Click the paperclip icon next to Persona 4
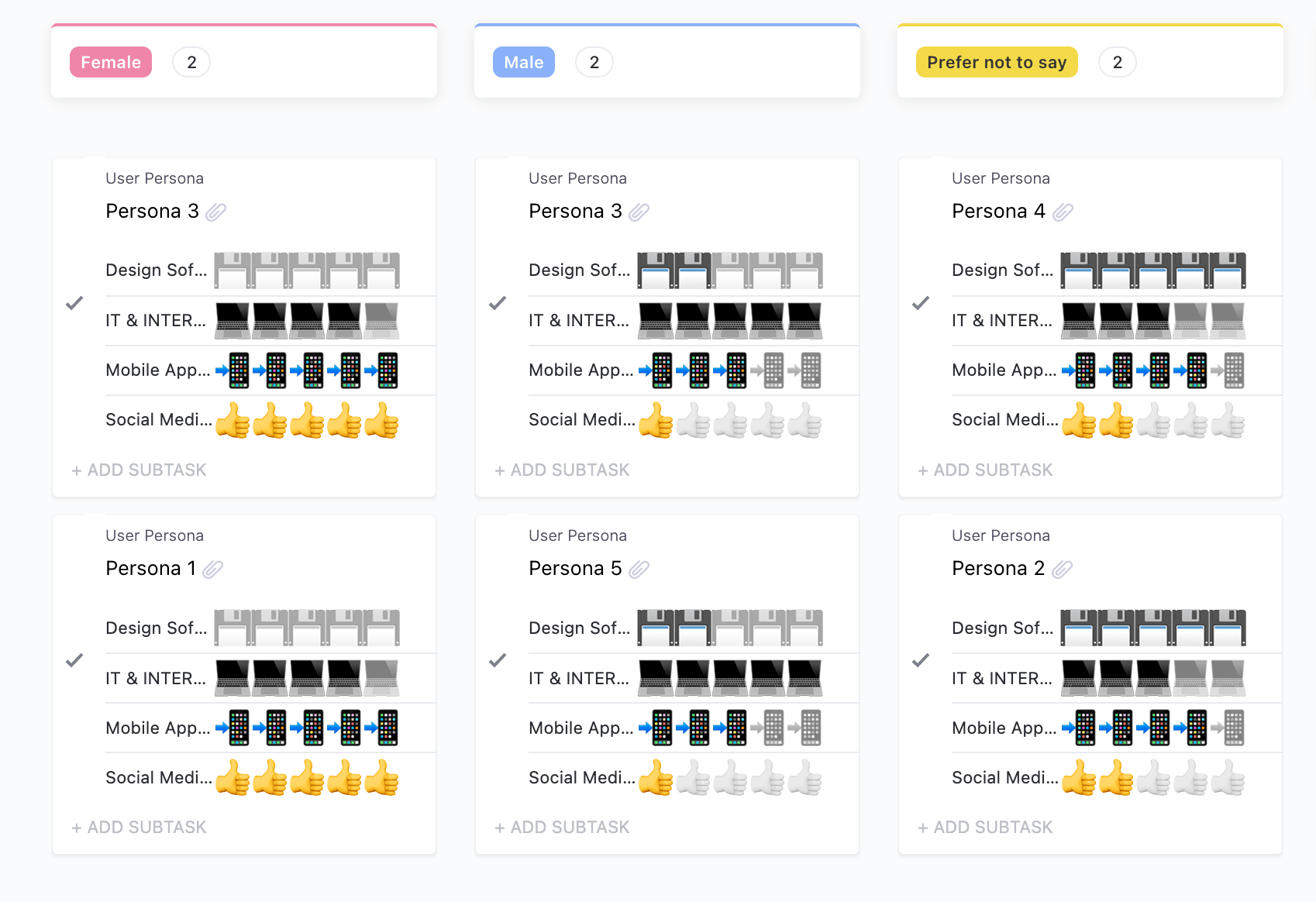 [x=1063, y=212]
